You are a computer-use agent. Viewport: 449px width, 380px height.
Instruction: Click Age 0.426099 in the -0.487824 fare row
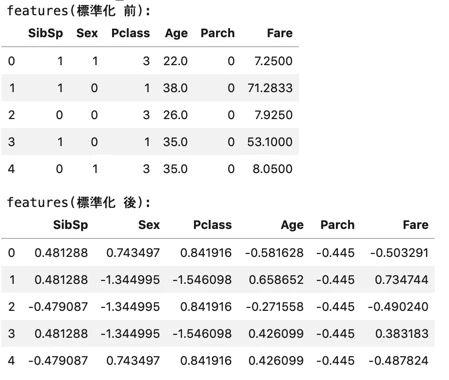[276, 361]
